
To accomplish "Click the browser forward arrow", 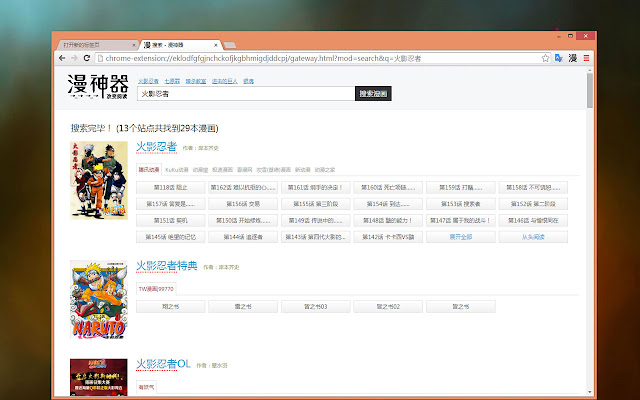I will 74,58.
